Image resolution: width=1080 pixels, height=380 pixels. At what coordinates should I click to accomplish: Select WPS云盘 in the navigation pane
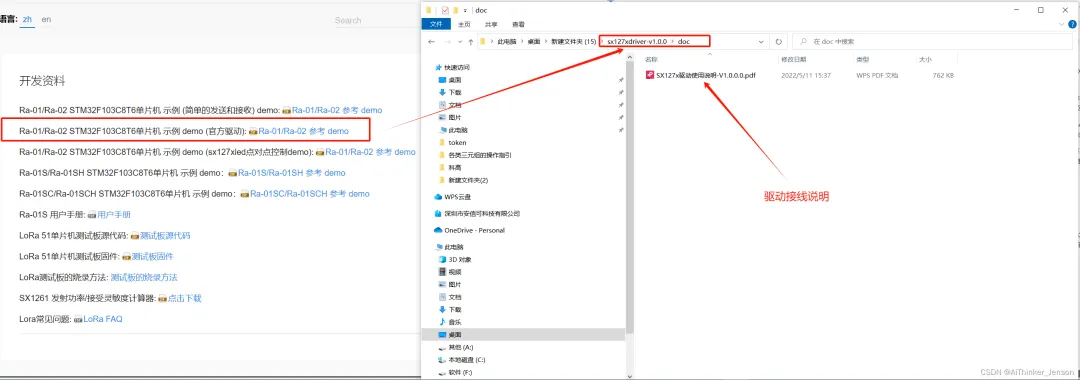(x=457, y=197)
